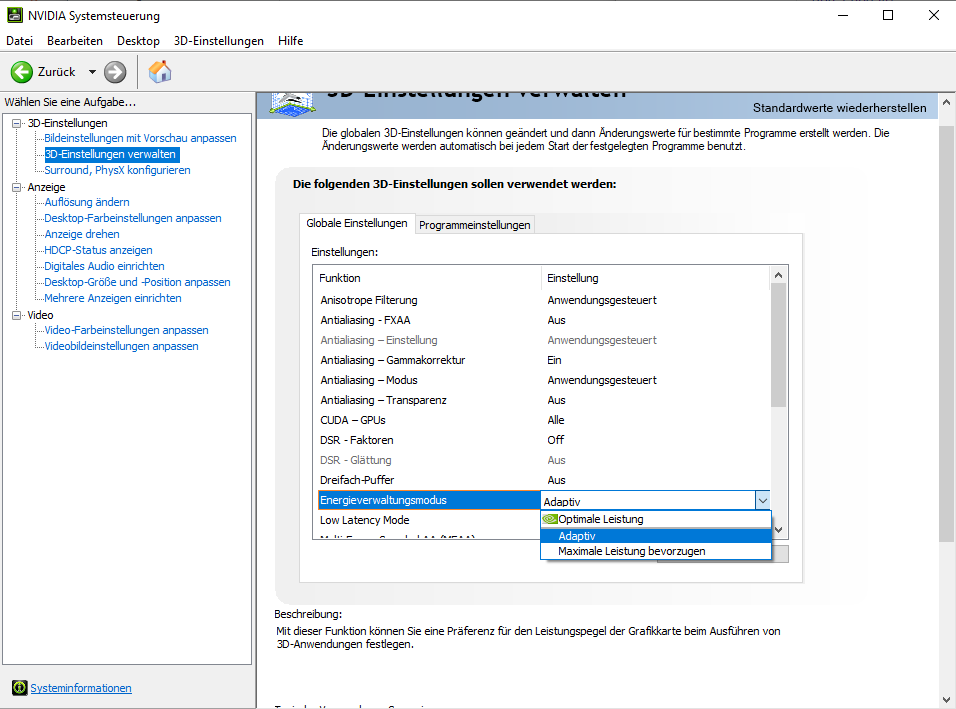This screenshot has width=956, height=709.
Task: Choose Maximale Leistung bevorzugen
Action: coord(656,551)
